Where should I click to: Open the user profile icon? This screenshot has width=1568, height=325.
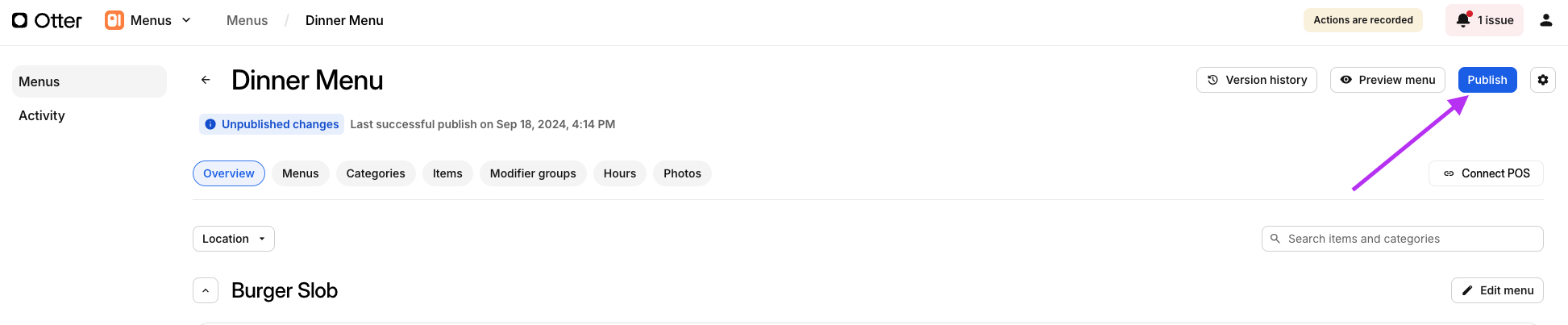(1545, 20)
